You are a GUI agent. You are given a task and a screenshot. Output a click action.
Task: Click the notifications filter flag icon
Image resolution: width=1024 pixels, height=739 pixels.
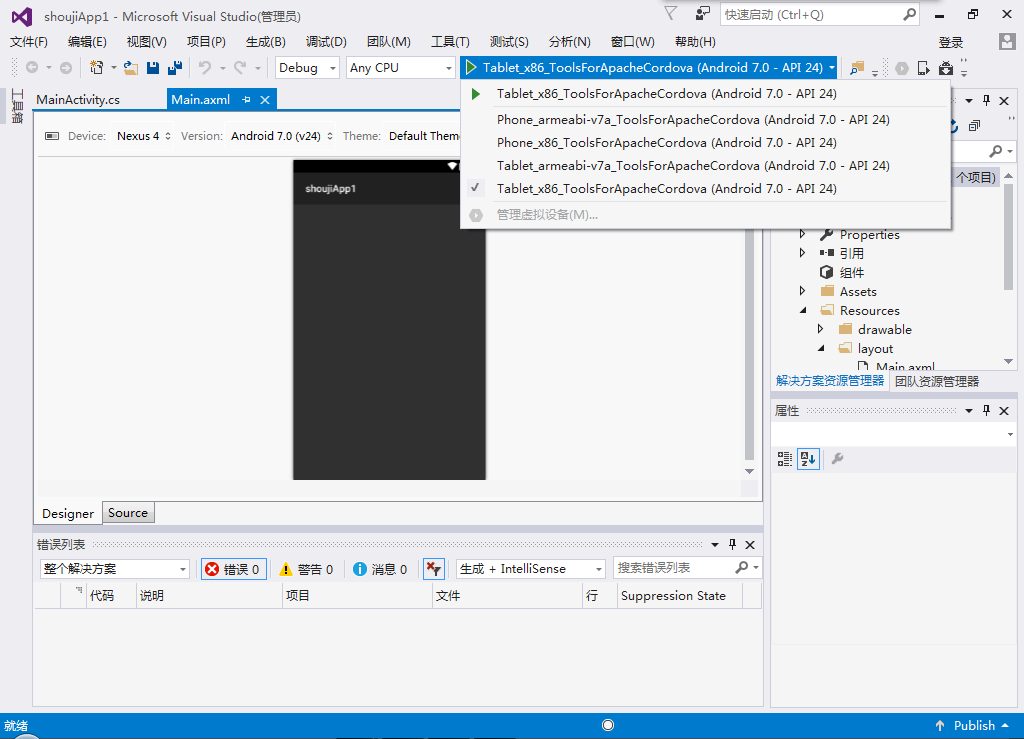(671, 14)
